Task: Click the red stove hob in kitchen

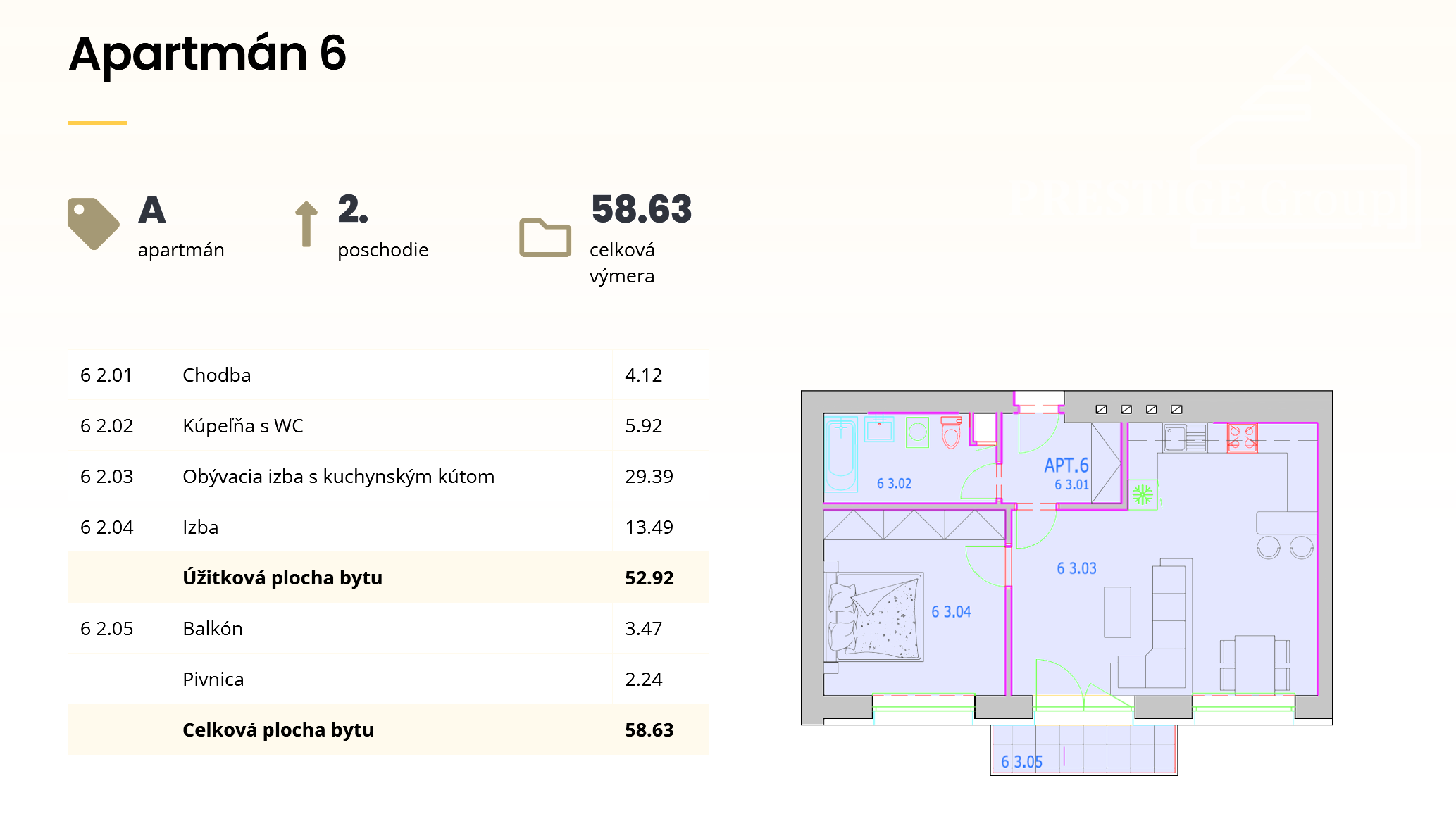Action: click(1242, 437)
